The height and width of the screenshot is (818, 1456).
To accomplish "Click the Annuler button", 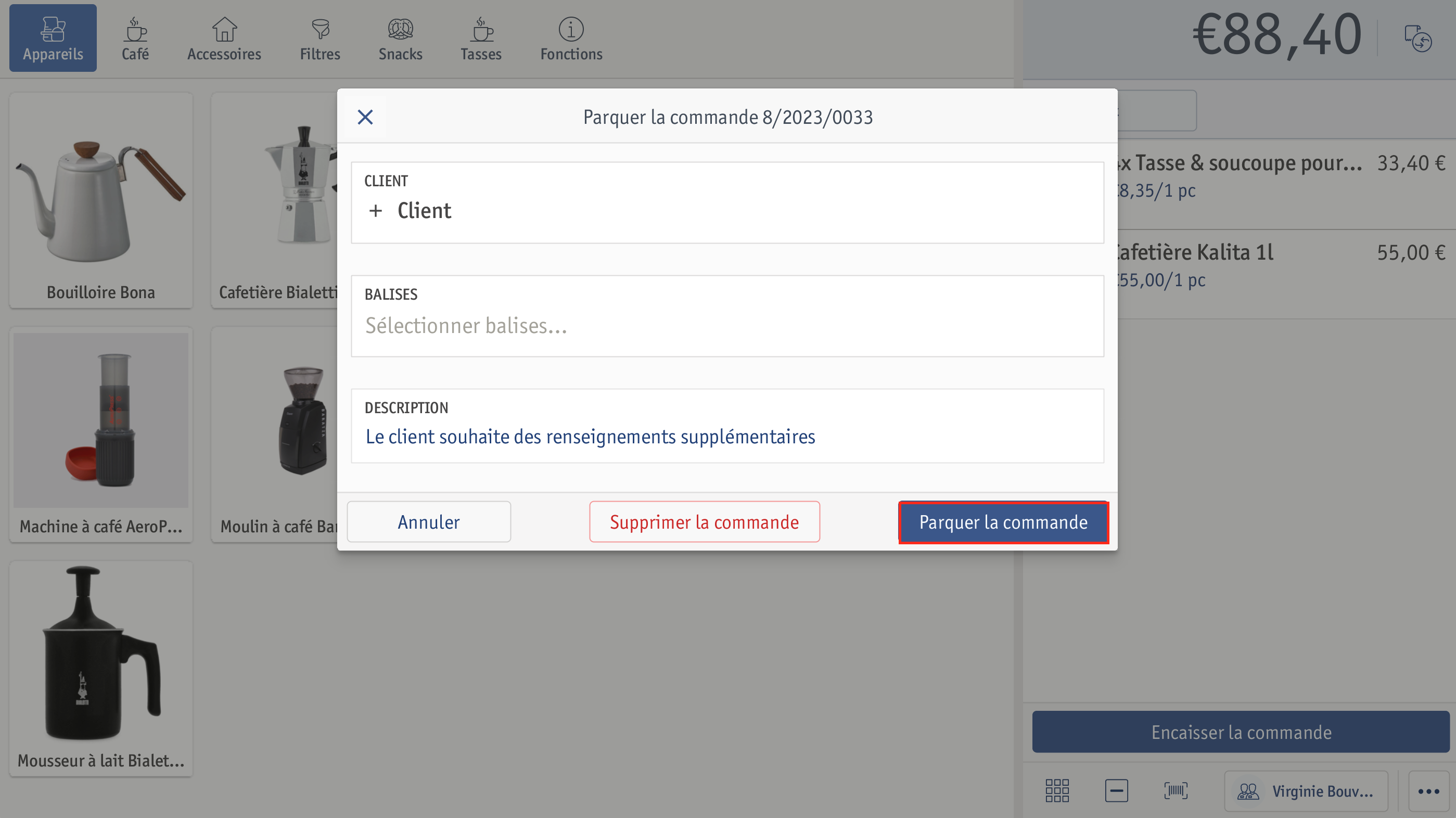I will [x=428, y=521].
